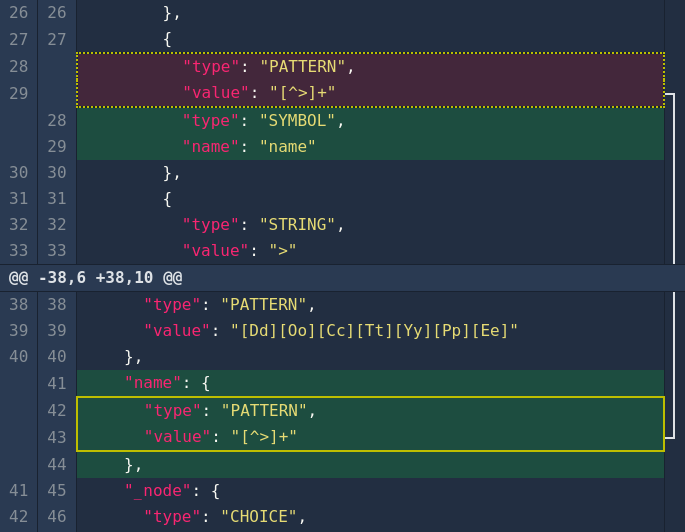Click new line number 45 in the gutter
685x532 pixels.
(57, 491)
